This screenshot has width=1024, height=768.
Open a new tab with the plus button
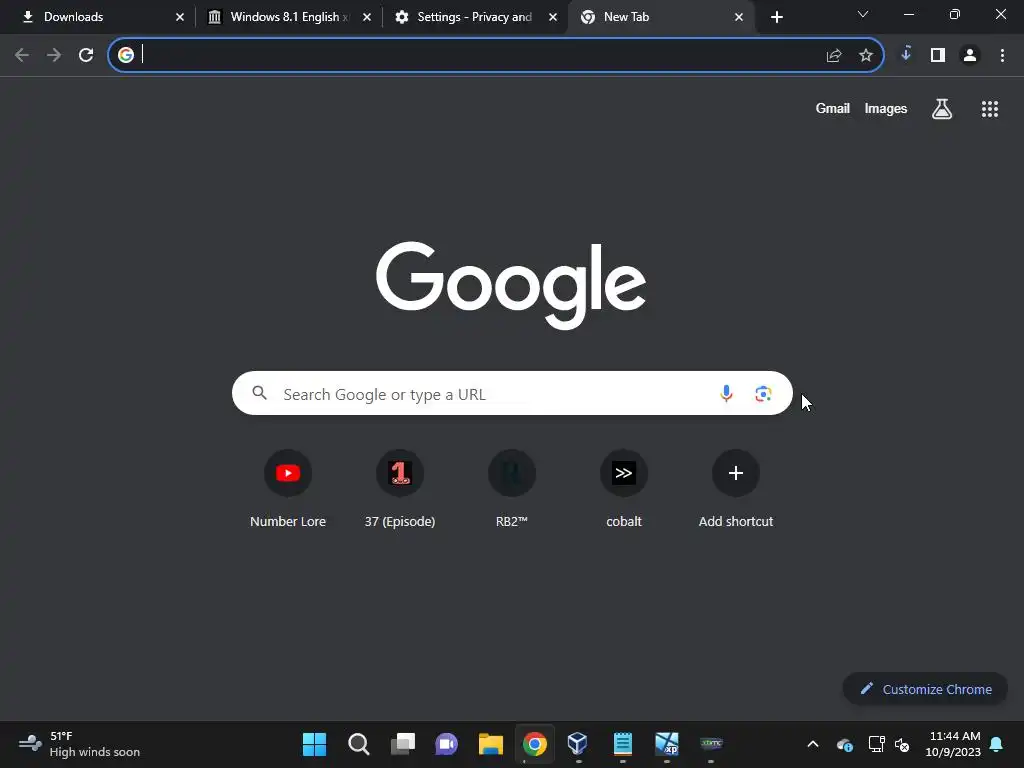tap(776, 17)
